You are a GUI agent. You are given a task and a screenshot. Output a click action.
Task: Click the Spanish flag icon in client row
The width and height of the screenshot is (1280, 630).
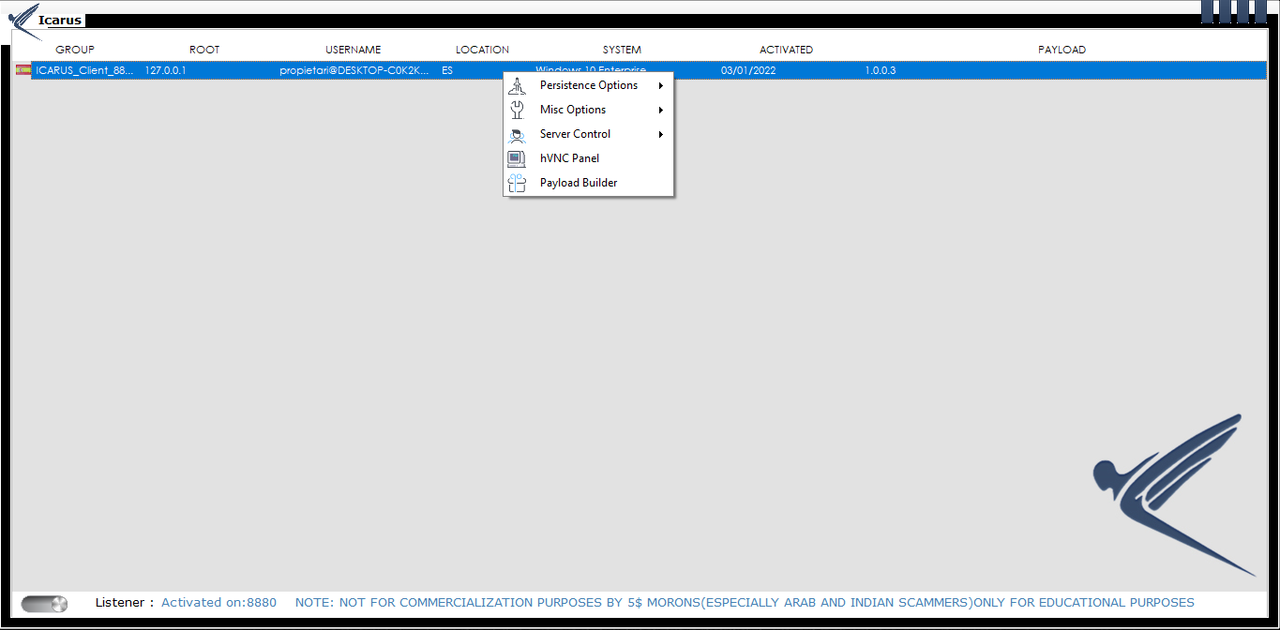tap(22, 70)
